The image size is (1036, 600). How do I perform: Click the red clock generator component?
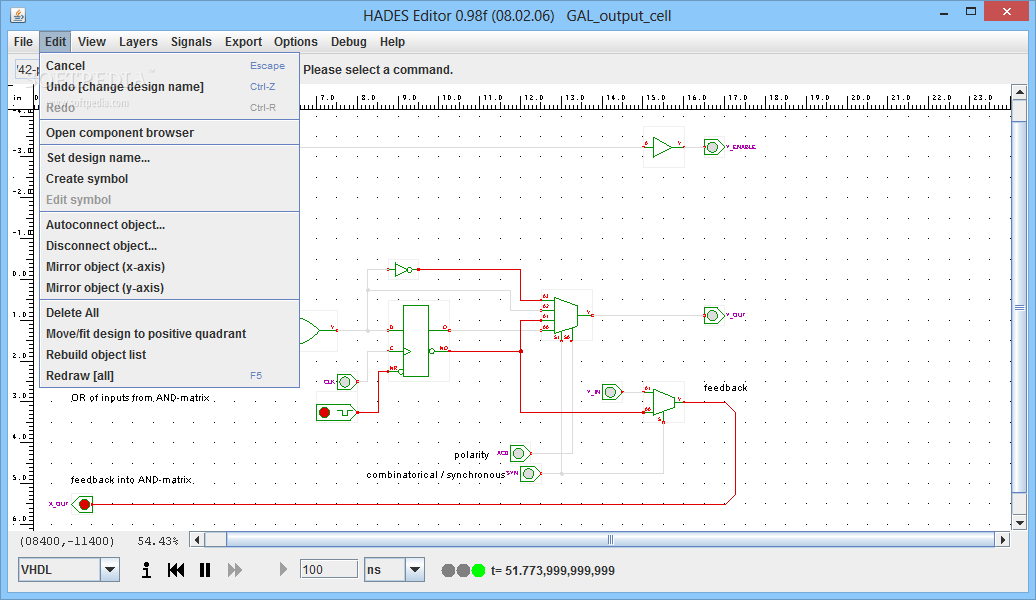[336, 412]
